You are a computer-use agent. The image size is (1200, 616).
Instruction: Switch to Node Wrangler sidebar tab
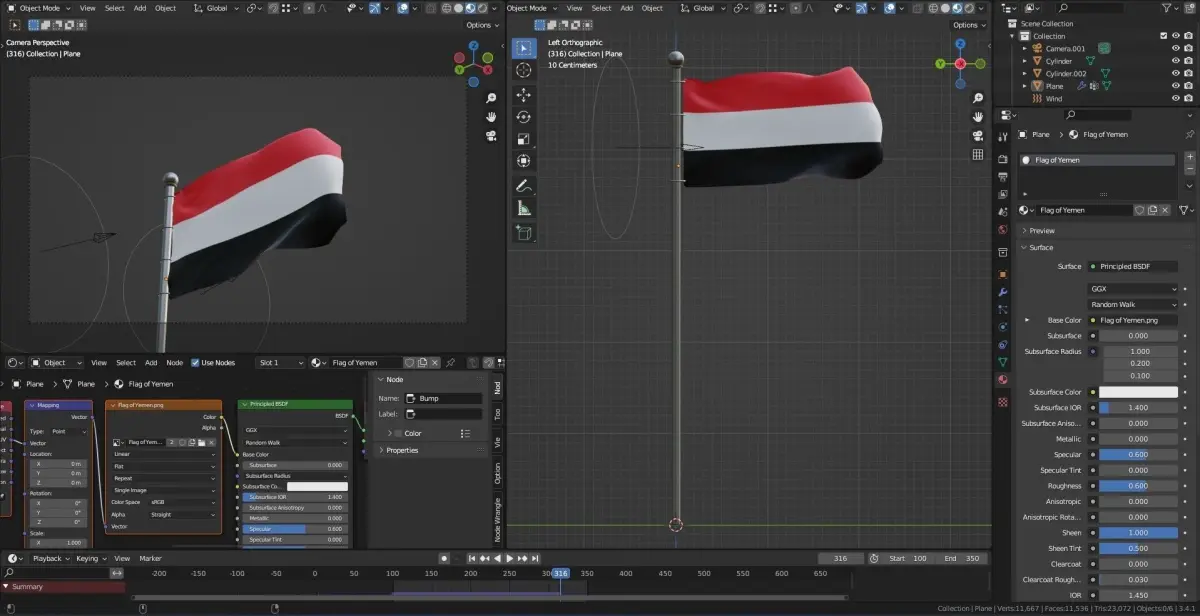(497, 518)
